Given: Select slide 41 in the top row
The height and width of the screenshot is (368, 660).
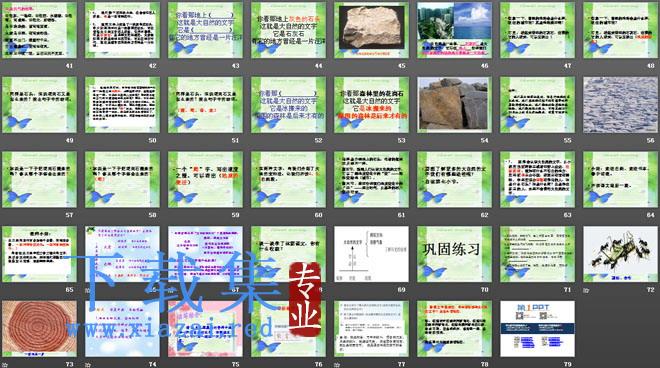Looking at the screenshot, I should (40, 30).
